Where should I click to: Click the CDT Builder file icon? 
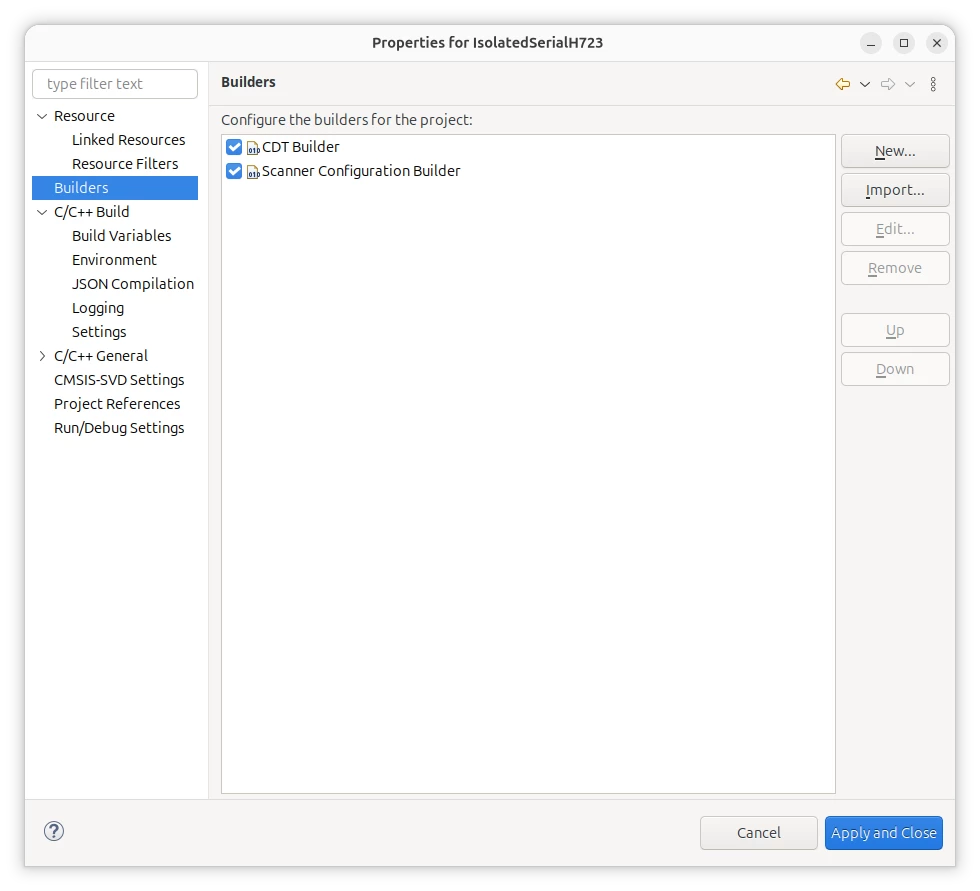253,147
